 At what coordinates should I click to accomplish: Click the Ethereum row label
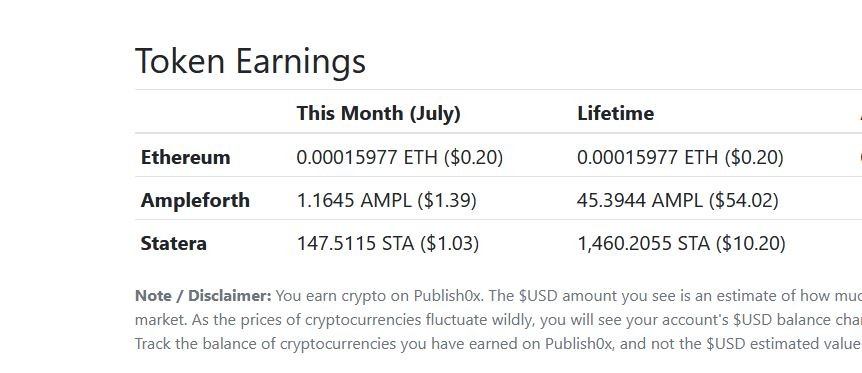[x=185, y=157]
